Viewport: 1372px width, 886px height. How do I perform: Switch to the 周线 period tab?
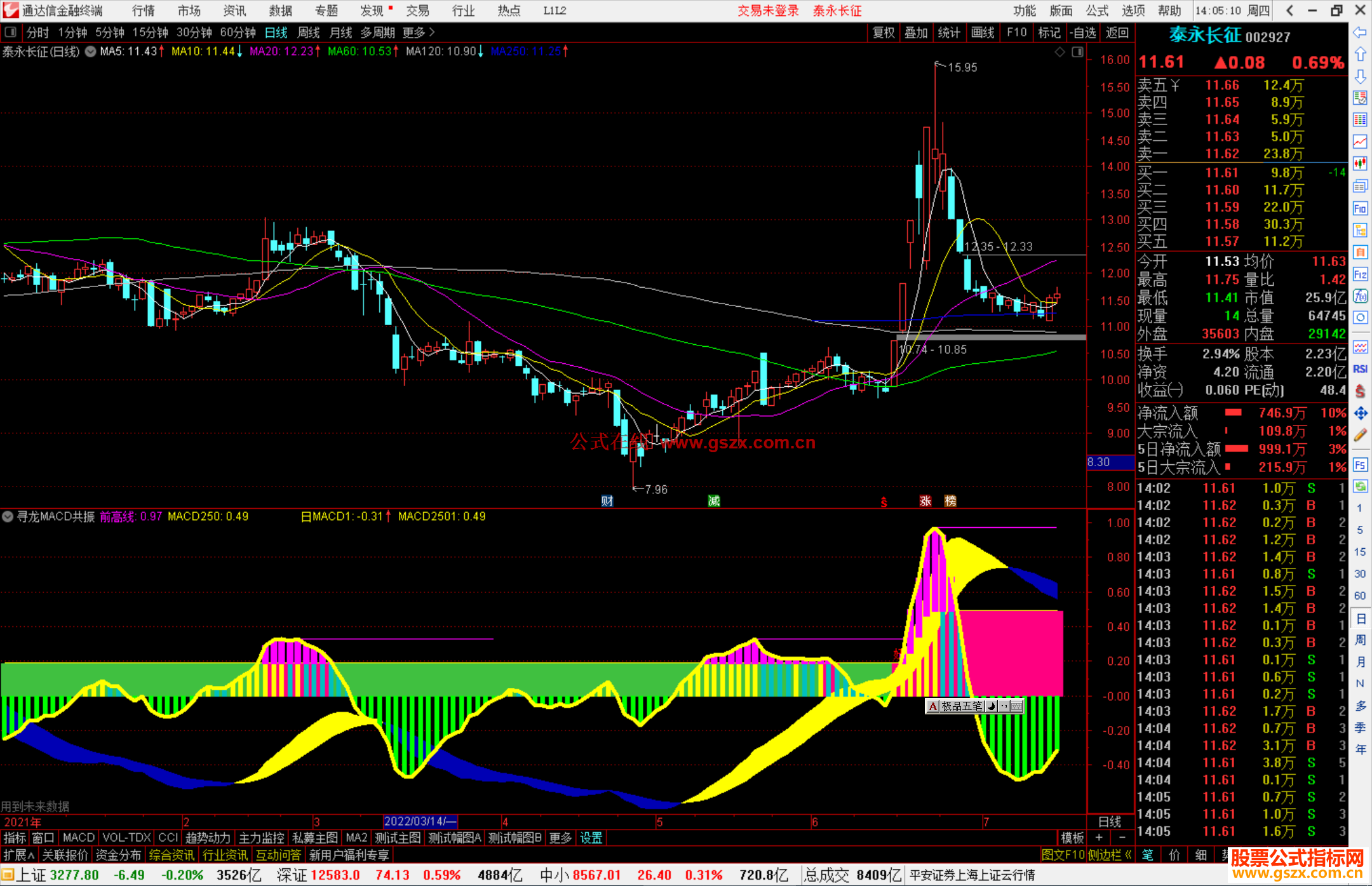[309, 32]
